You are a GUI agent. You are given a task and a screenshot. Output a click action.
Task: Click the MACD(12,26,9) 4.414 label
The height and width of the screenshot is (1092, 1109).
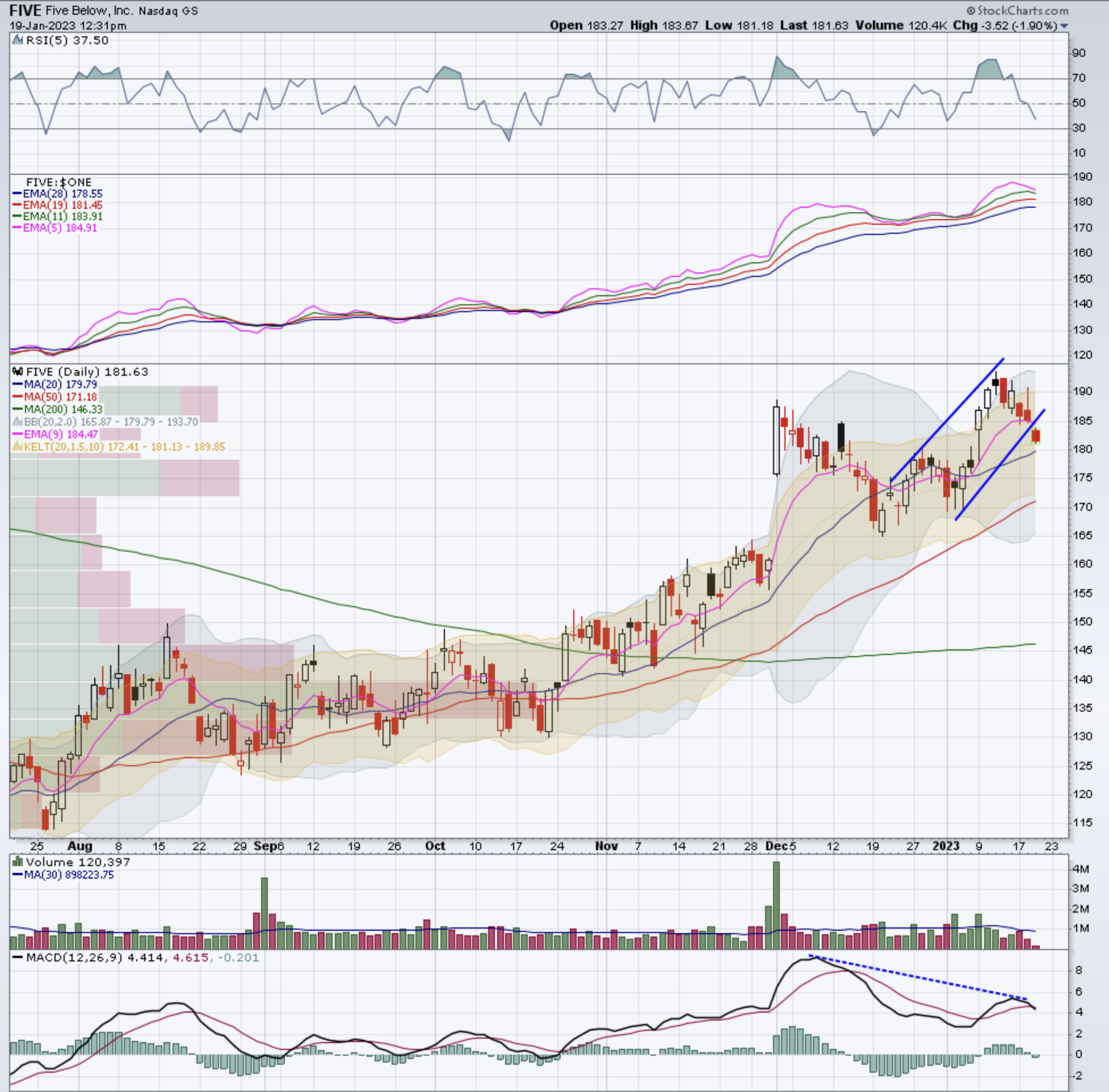88,958
